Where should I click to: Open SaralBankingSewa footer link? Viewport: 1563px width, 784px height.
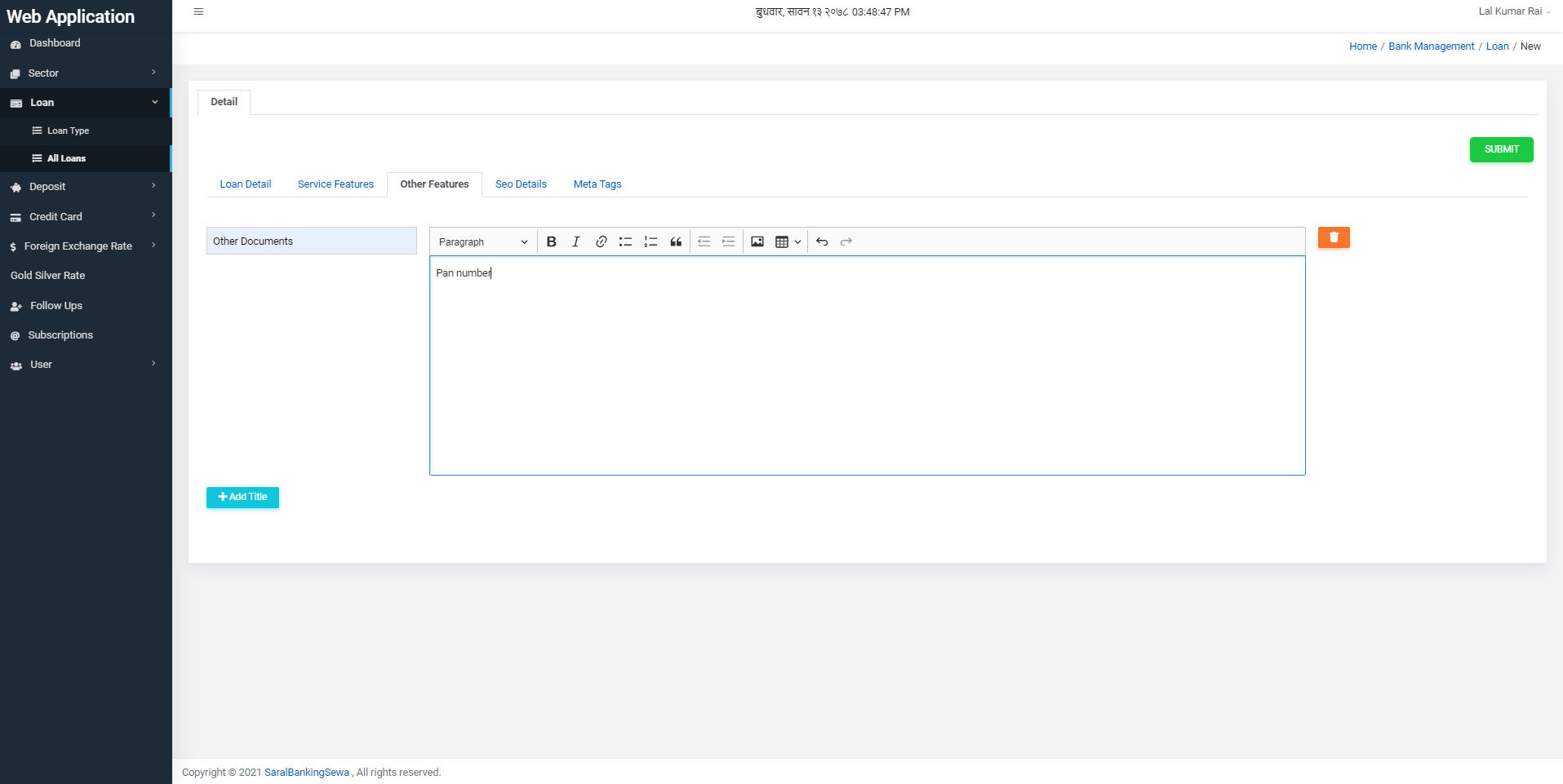pos(307,773)
